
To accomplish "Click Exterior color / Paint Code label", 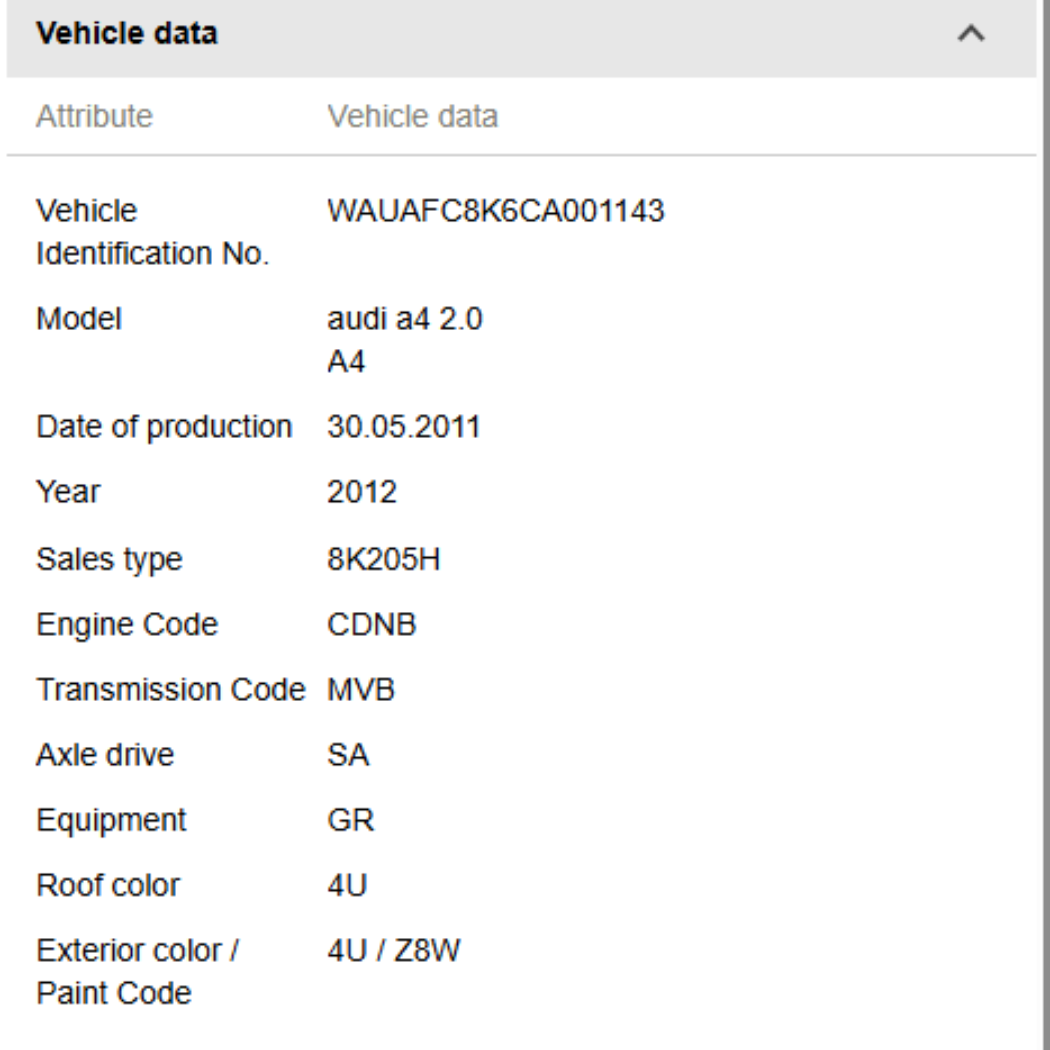I will point(137,972).
